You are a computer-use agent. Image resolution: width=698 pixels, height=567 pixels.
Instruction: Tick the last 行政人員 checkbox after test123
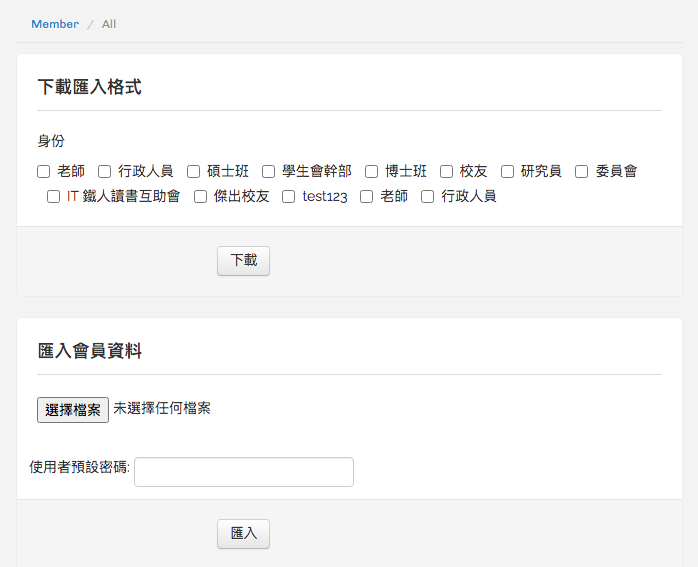(428, 196)
